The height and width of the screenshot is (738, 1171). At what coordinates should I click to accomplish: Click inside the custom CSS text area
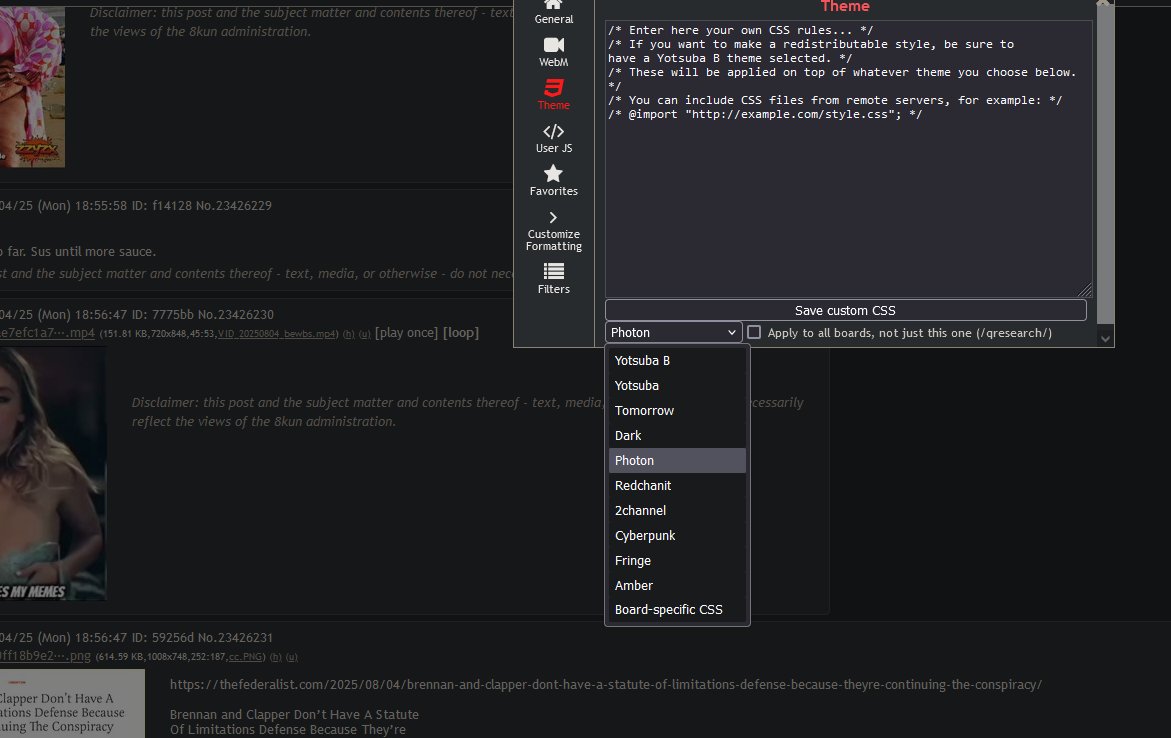(x=848, y=159)
